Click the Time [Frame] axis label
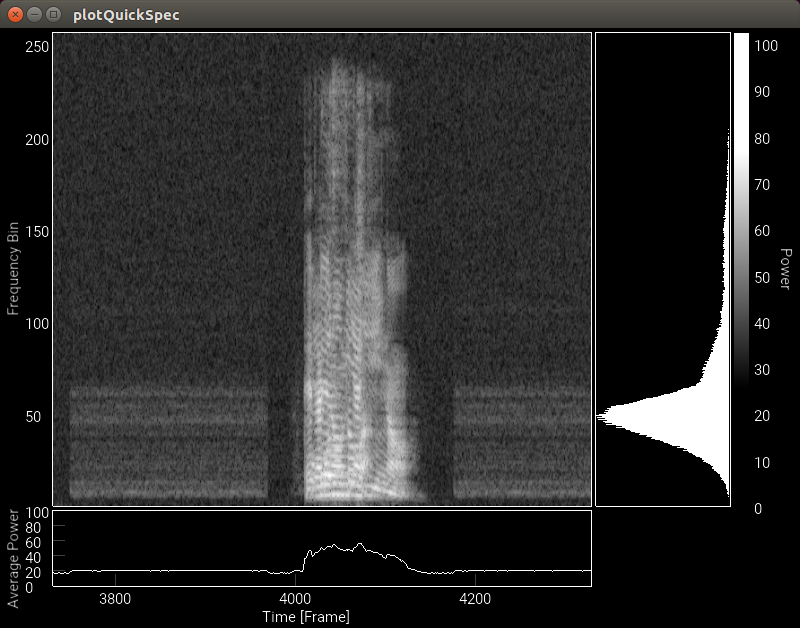The height and width of the screenshot is (628, 800). click(x=306, y=617)
